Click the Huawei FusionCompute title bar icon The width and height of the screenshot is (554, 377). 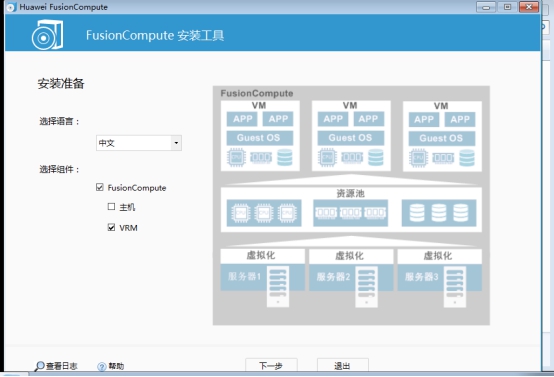(11, 7)
